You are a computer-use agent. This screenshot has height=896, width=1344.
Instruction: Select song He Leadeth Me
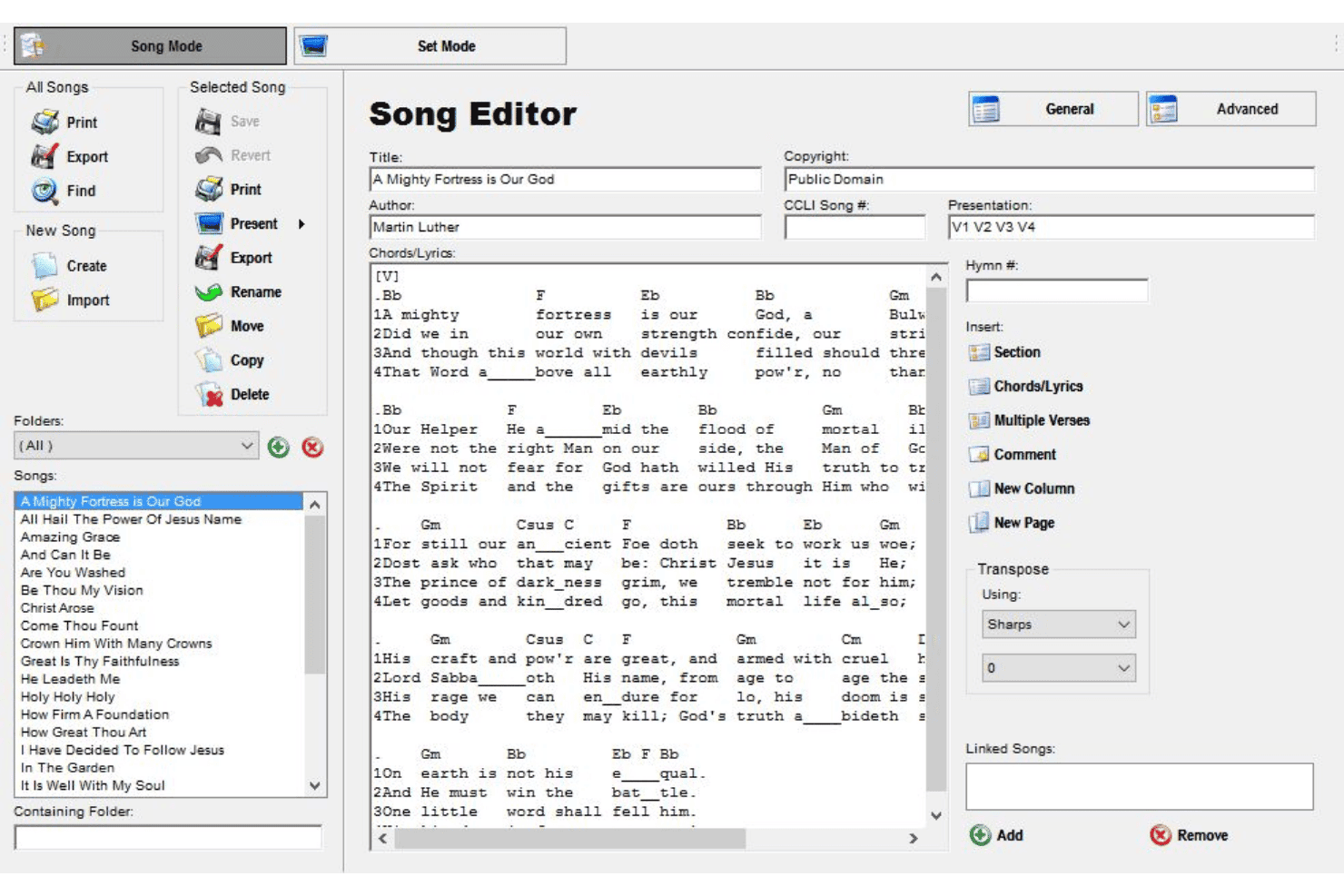(70, 679)
